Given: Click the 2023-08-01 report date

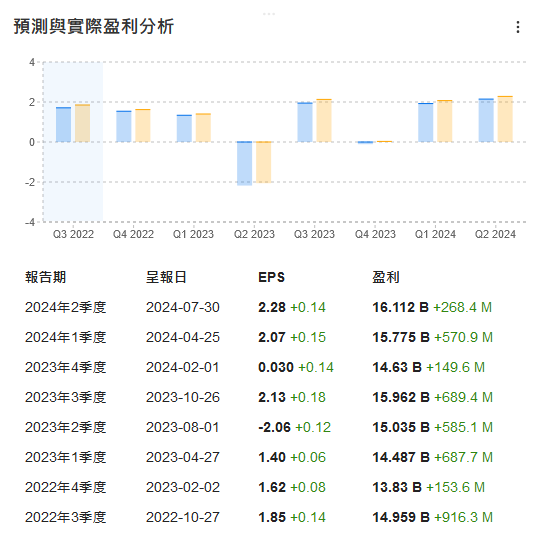Looking at the screenshot, I should click(x=183, y=428).
